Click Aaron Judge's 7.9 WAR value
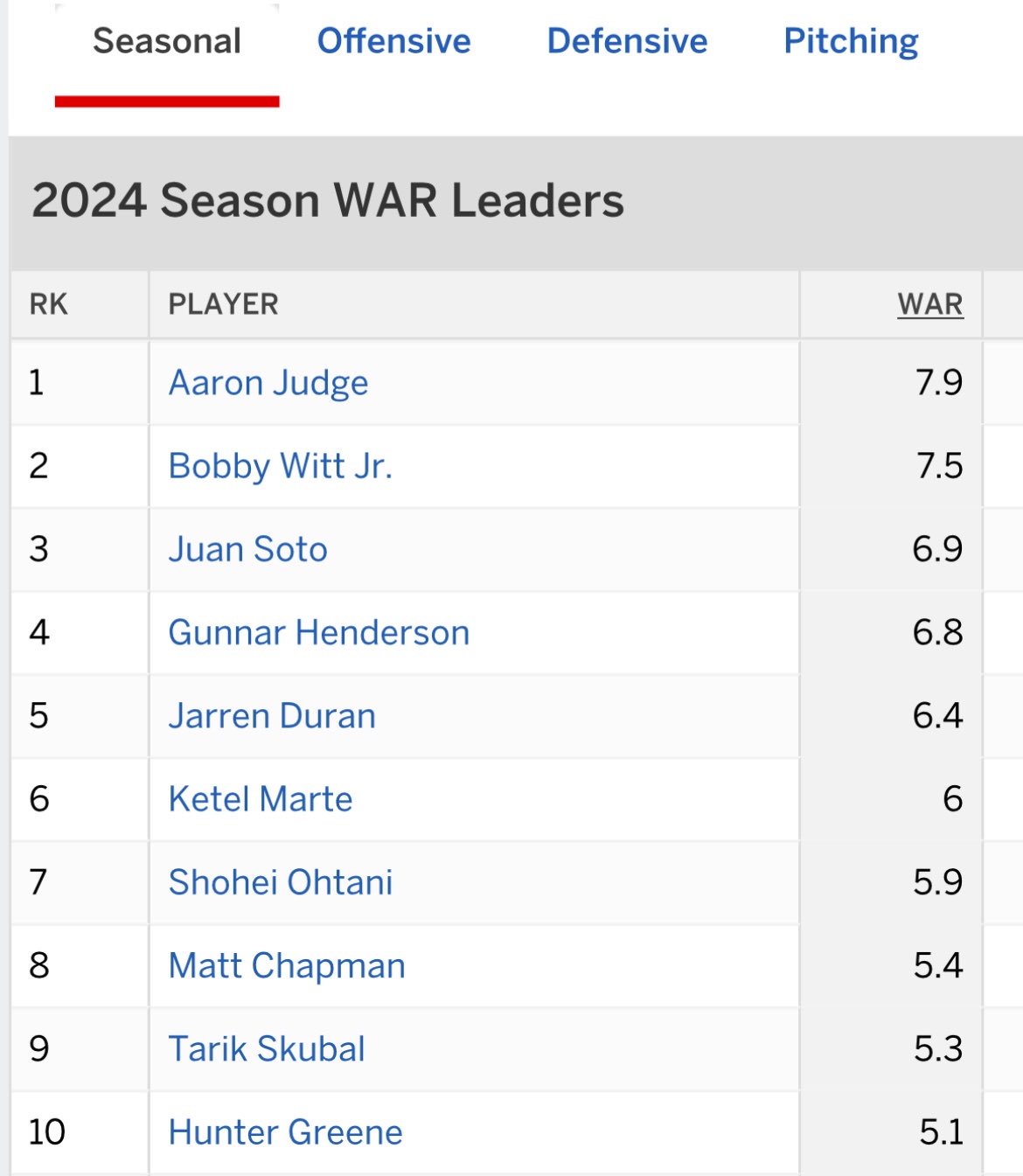 [938, 383]
